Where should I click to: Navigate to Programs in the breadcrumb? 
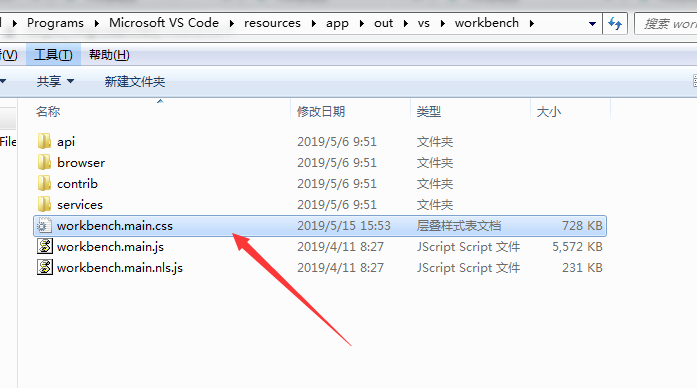[x=55, y=23]
